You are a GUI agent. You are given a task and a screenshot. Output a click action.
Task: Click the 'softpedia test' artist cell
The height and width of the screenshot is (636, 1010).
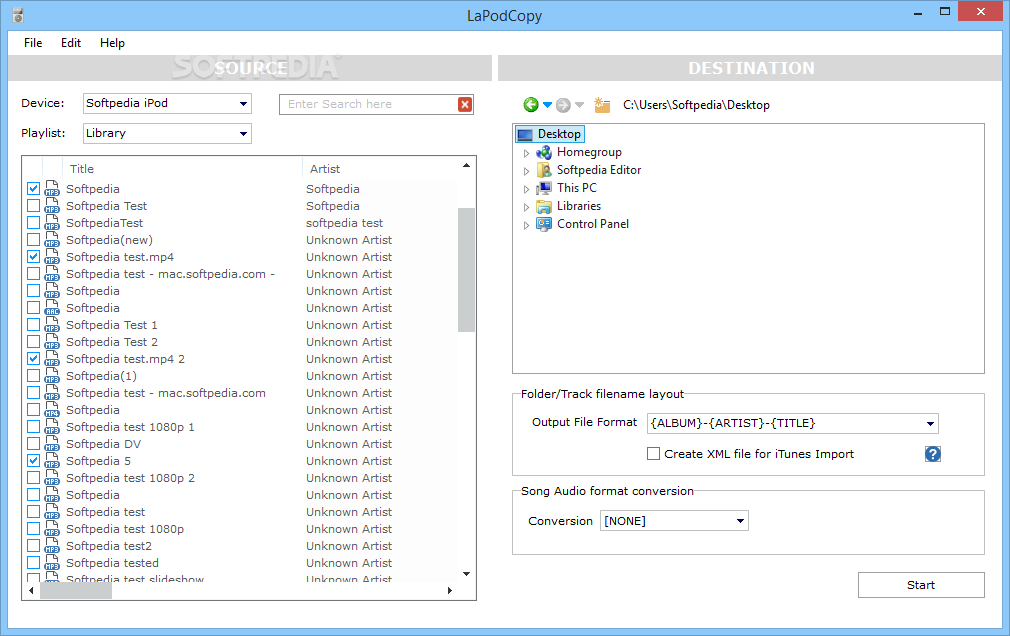pyautogui.click(x=345, y=223)
